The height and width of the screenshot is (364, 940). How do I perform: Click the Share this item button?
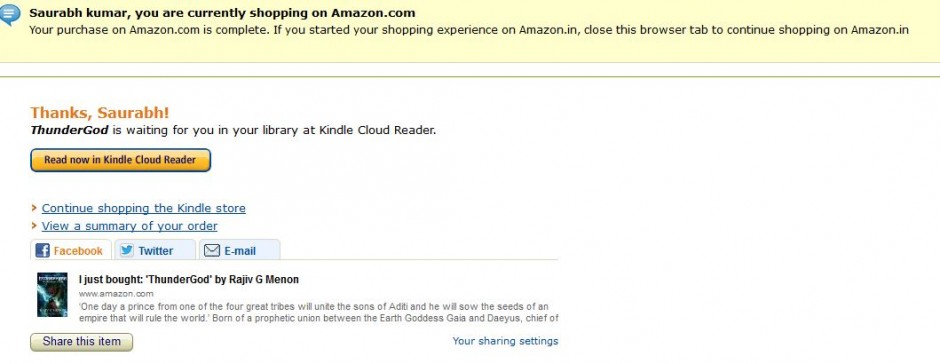(x=82, y=342)
